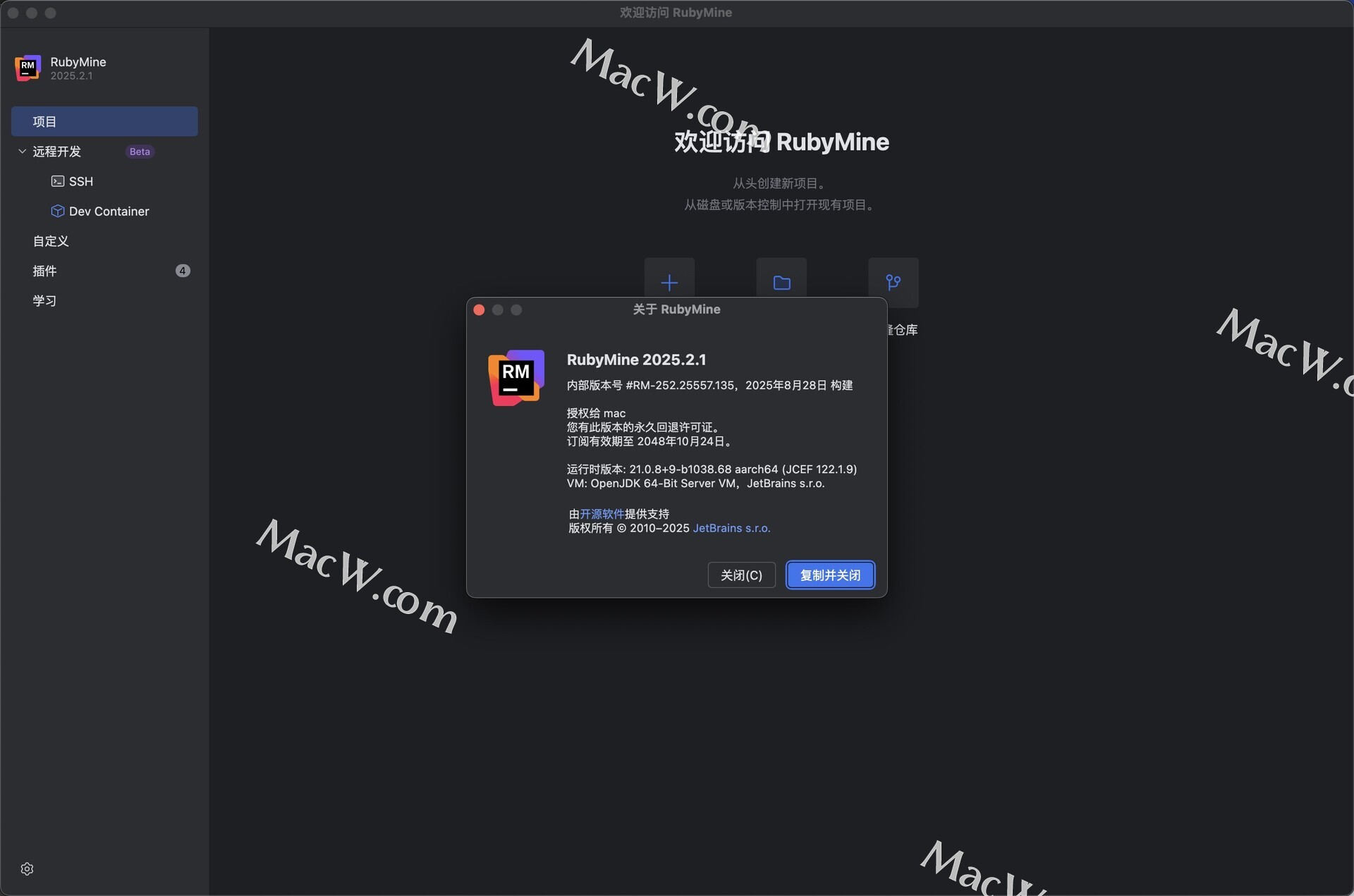This screenshot has width=1354, height=896.
Task: Click the 从磁盘或版本控制中打开现有项目 text
Action: coord(780,204)
